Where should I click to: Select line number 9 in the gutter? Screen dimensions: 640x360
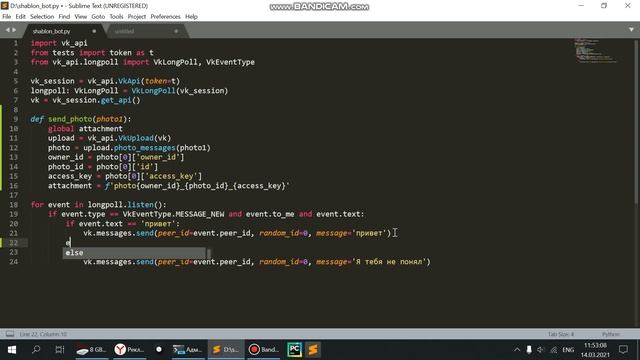(16, 119)
